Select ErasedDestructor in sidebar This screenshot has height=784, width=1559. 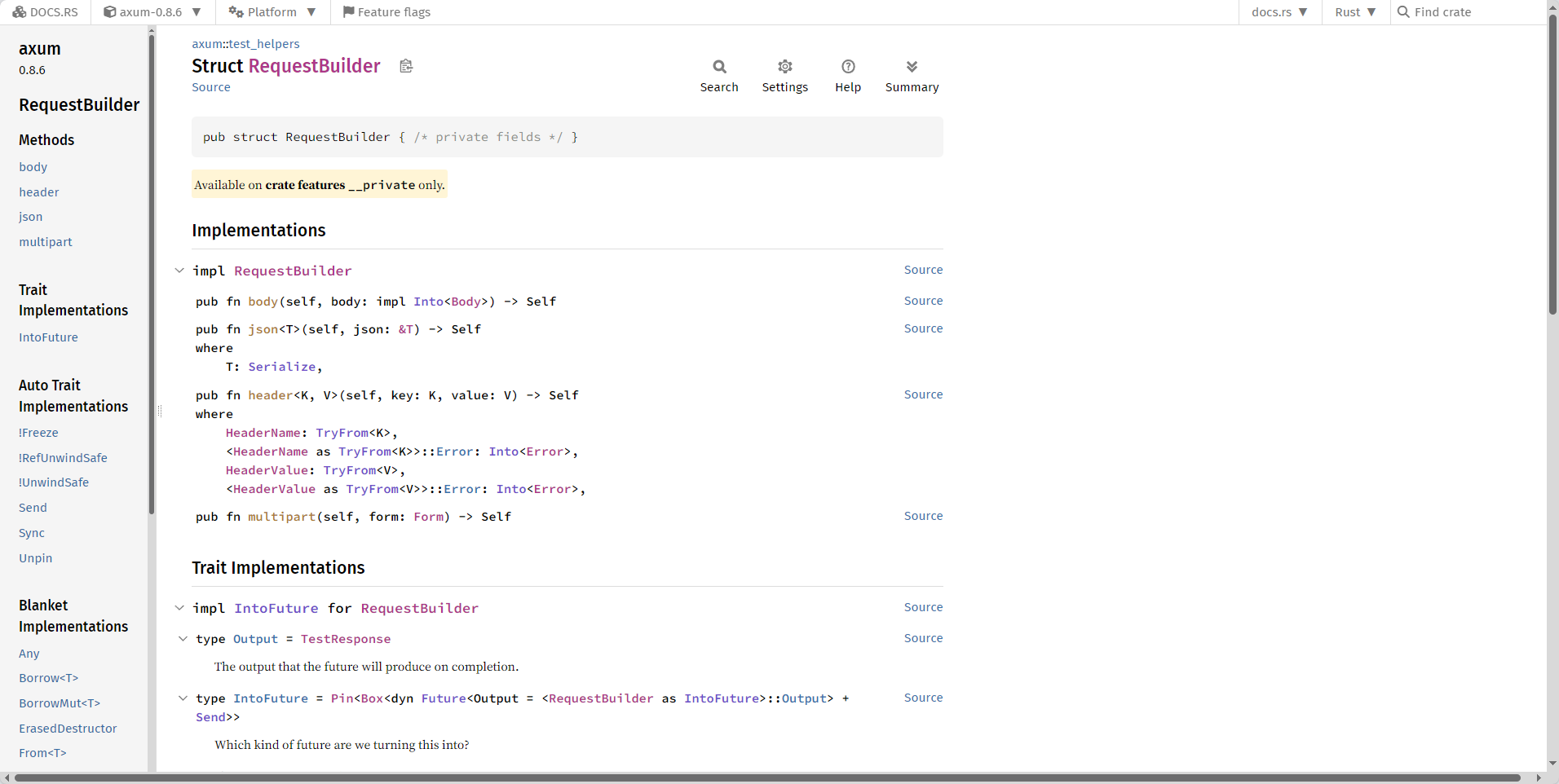pos(68,729)
